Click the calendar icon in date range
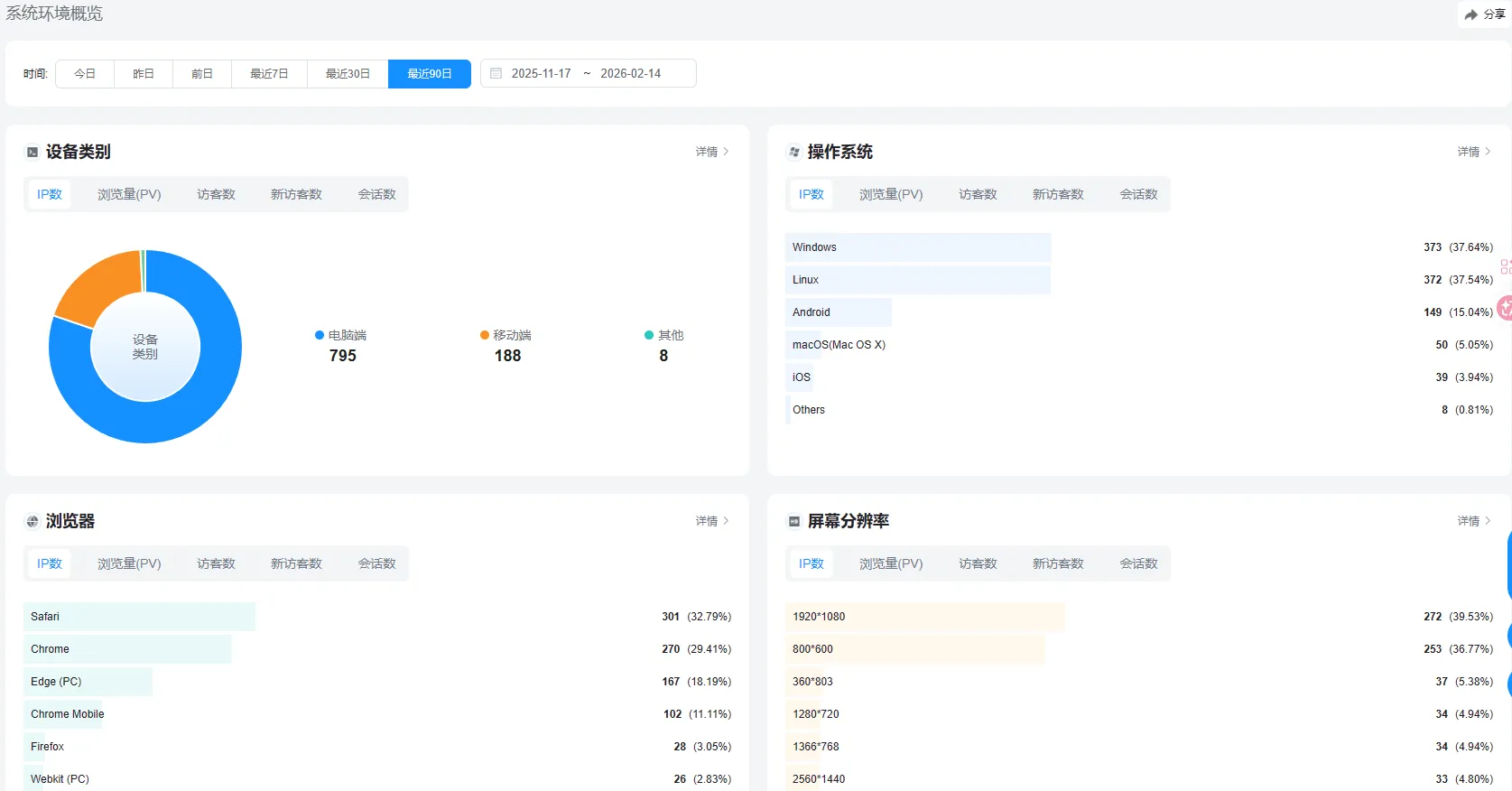 [x=496, y=73]
